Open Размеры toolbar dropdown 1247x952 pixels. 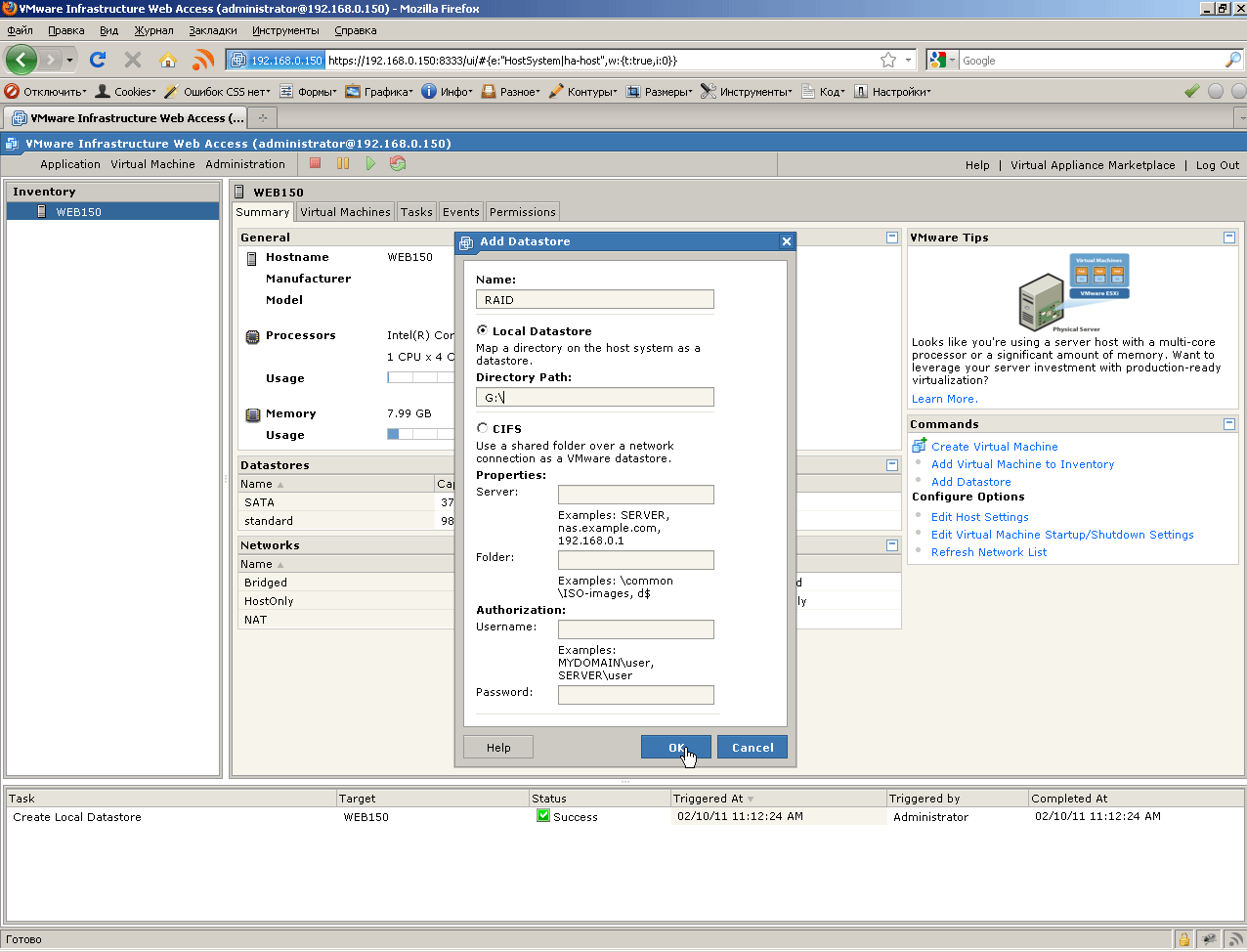[659, 91]
